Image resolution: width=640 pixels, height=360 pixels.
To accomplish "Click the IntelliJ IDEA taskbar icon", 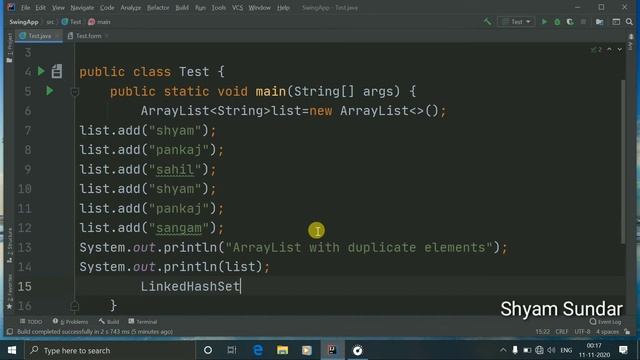I will pos(332,350).
